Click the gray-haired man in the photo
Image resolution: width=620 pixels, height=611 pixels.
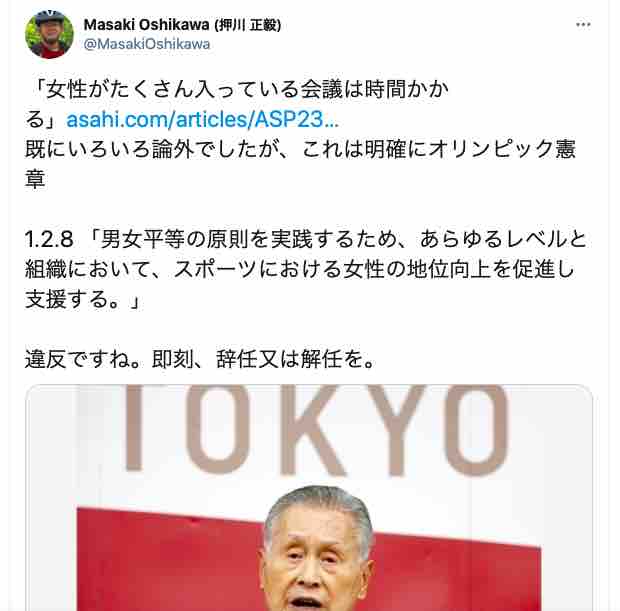[318, 550]
